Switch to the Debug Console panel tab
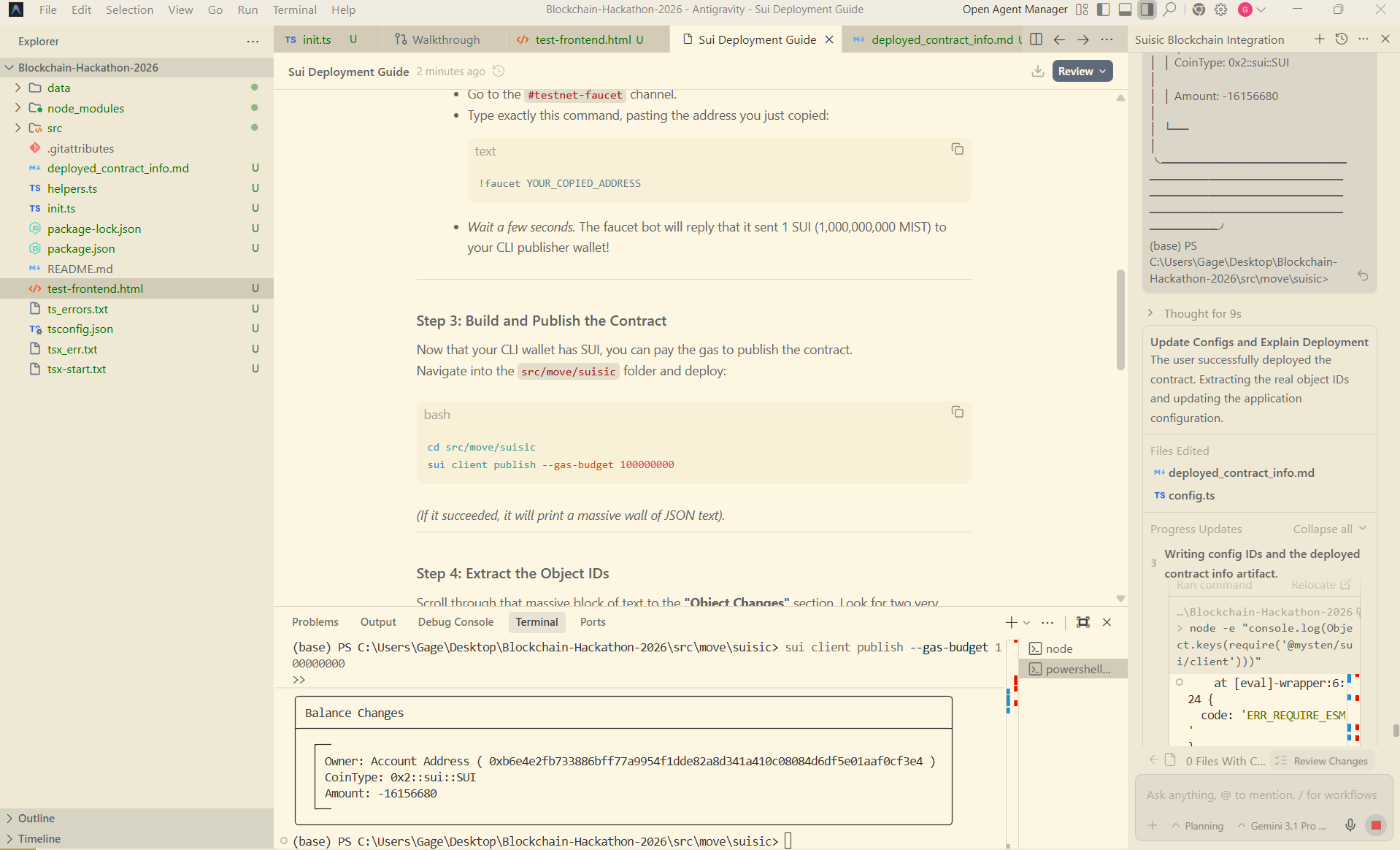 (x=455, y=622)
